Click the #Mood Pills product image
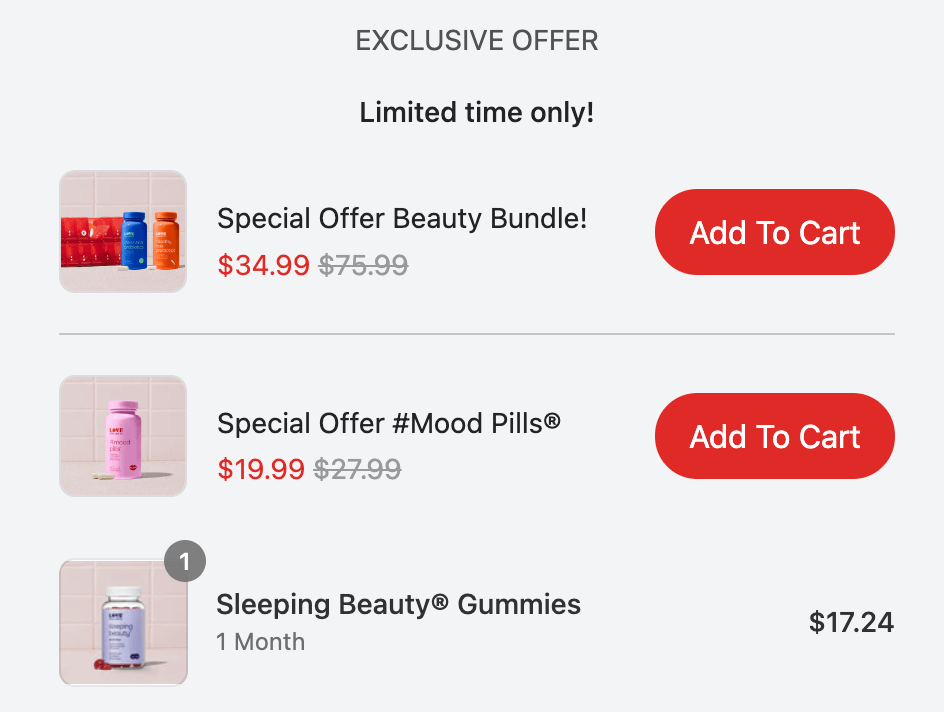 123,436
